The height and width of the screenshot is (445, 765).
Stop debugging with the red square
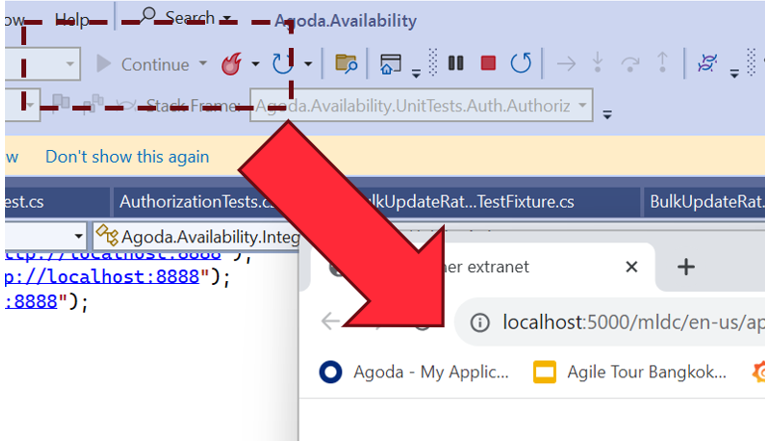(488, 64)
